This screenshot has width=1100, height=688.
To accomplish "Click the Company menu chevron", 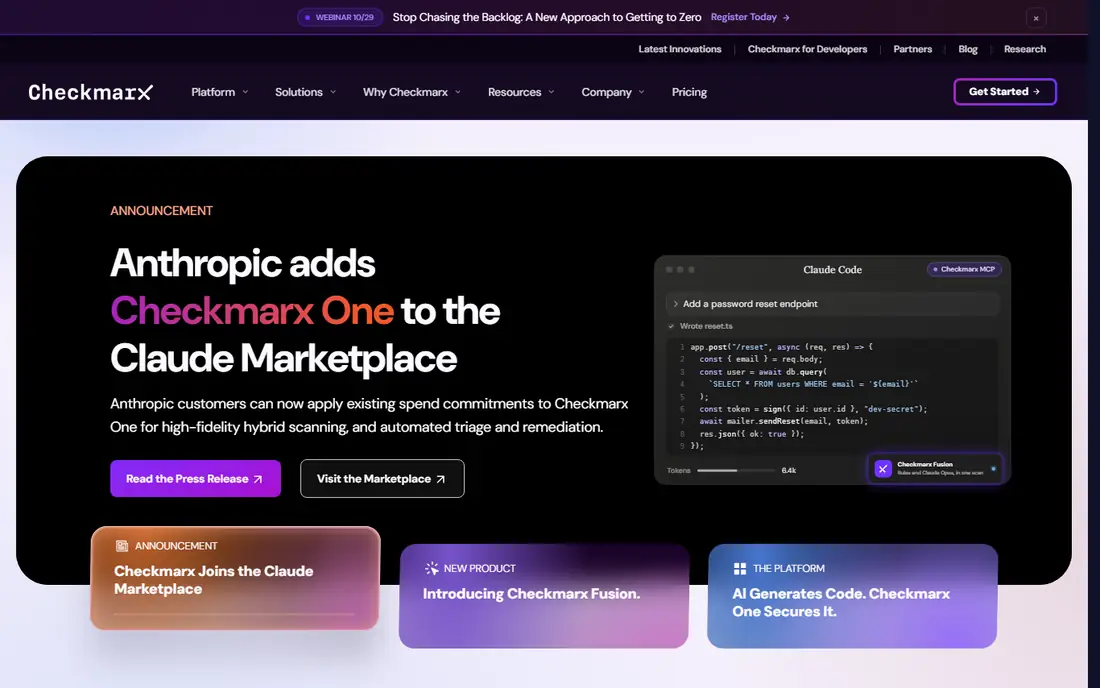I will [641, 92].
